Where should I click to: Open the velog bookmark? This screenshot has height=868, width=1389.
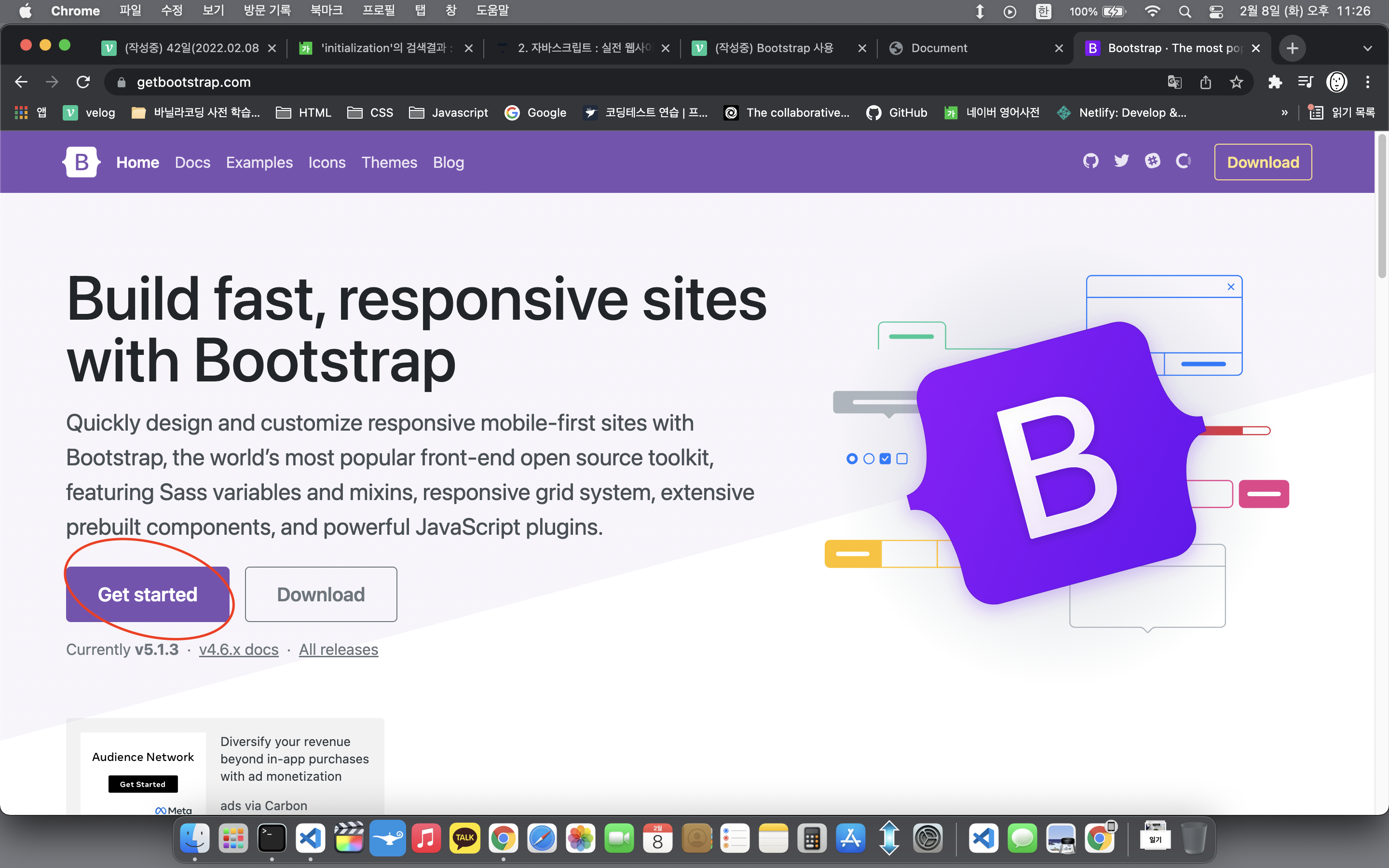click(x=89, y=112)
